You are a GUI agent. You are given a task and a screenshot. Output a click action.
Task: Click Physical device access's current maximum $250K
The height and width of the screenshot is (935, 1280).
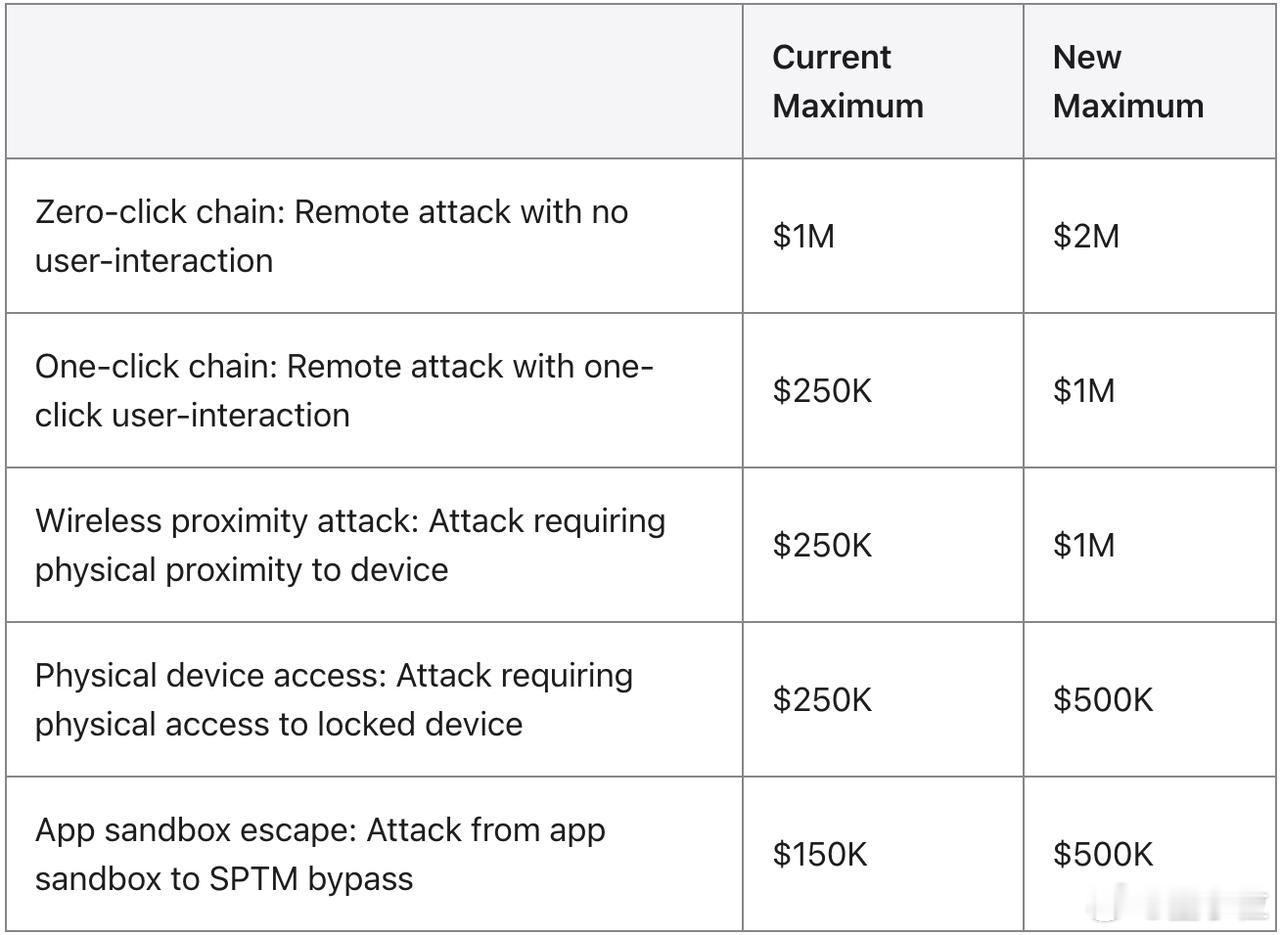pyautogui.click(x=822, y=700)
